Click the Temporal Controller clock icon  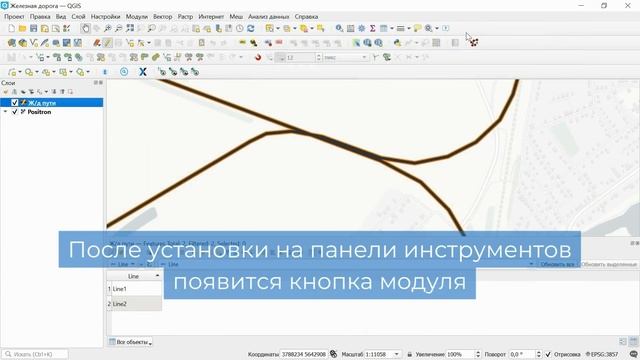240,28
